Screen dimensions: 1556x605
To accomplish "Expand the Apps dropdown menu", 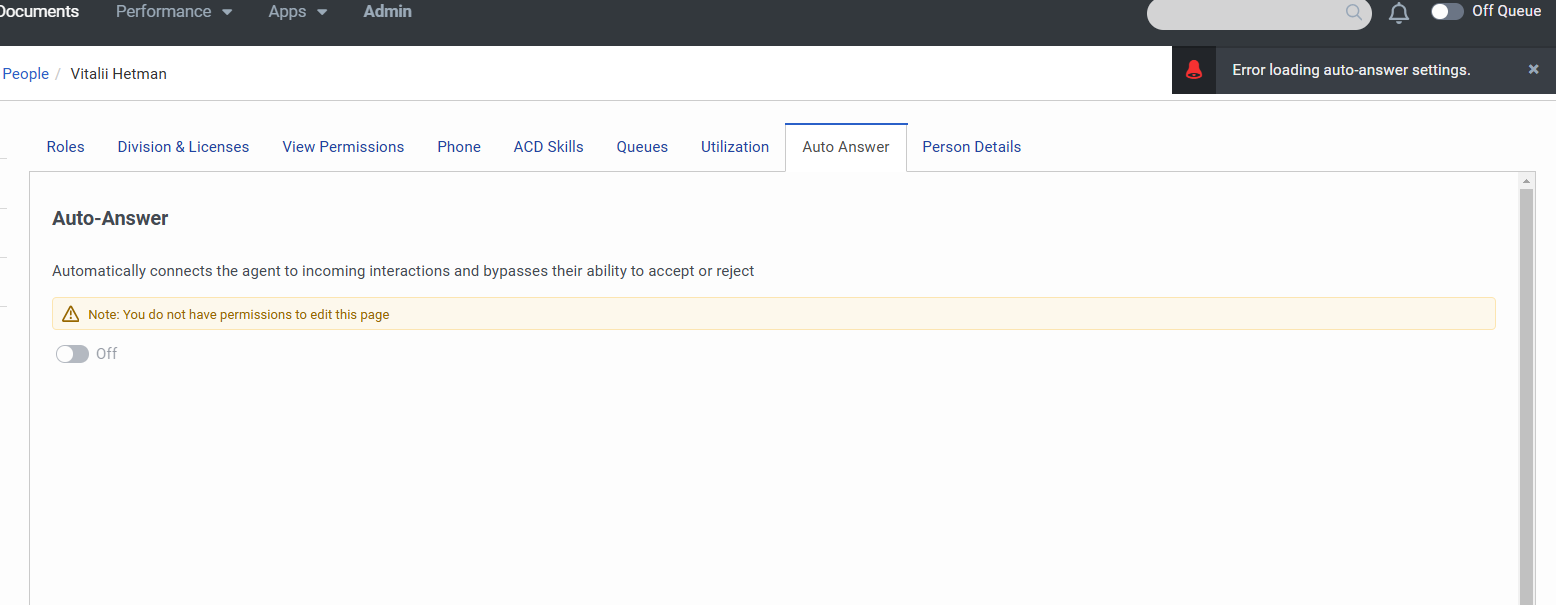I will click(298, 12).
